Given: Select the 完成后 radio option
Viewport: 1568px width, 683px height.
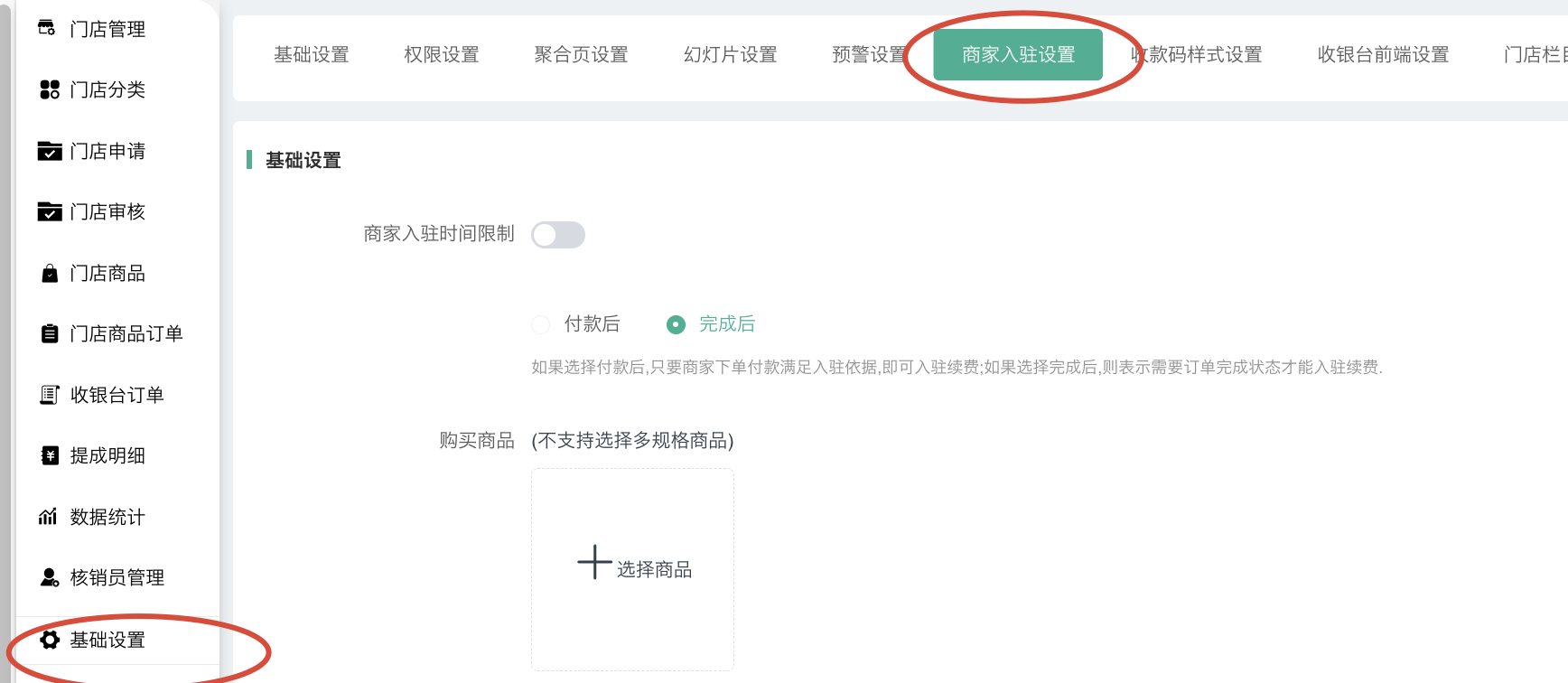Looking at the screenshot, I should tap(676, 324).
